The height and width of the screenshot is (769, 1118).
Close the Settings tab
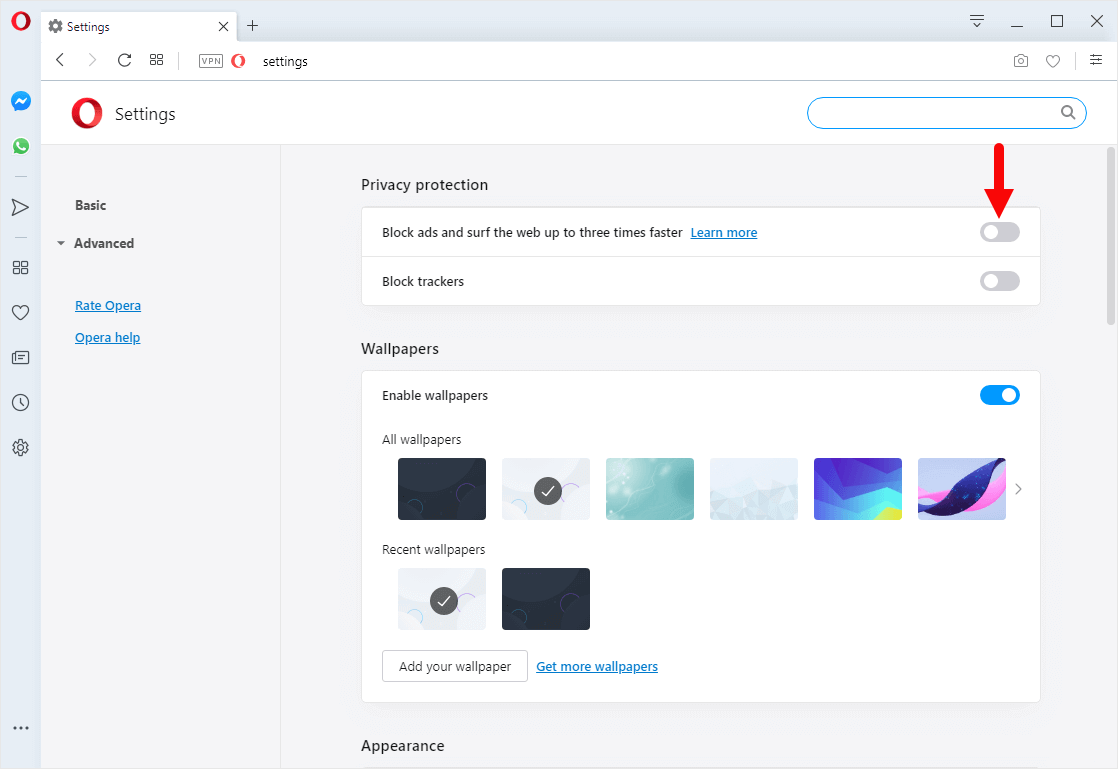pos(223,26)
